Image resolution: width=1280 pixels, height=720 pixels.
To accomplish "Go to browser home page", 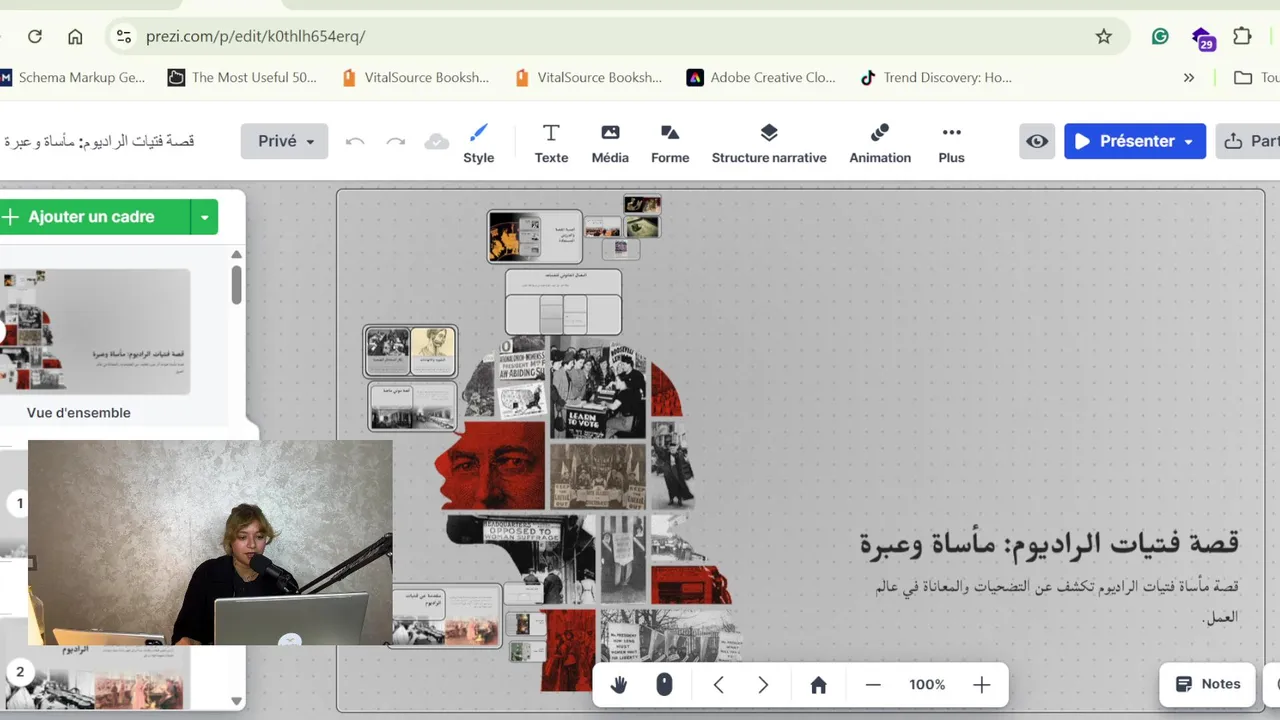I will (75, 37).
